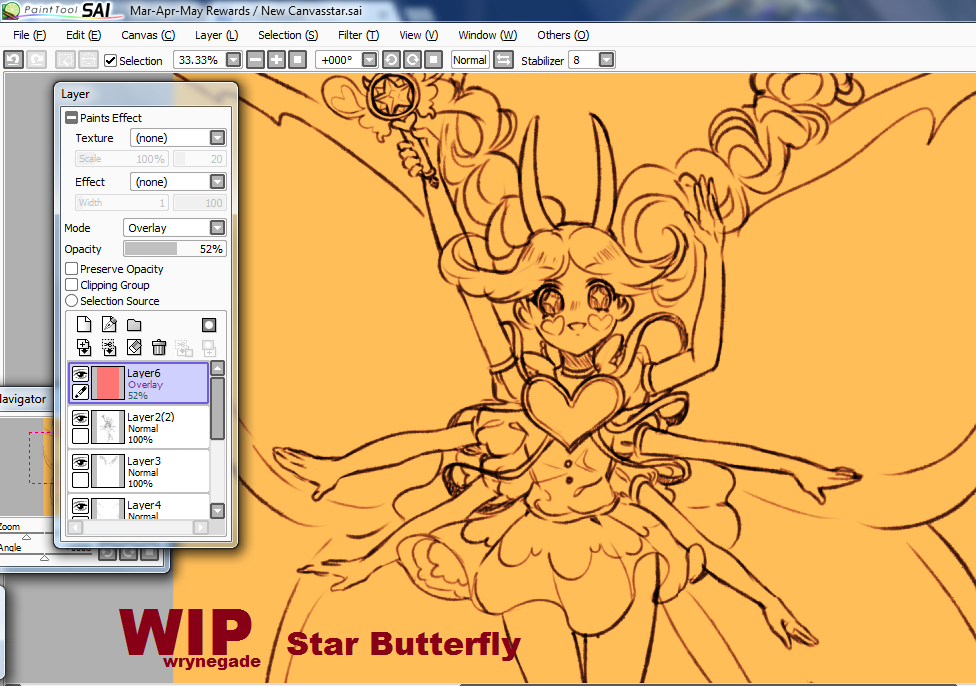
Task: Open the Others menu
Action: click(x=563, y=35)
